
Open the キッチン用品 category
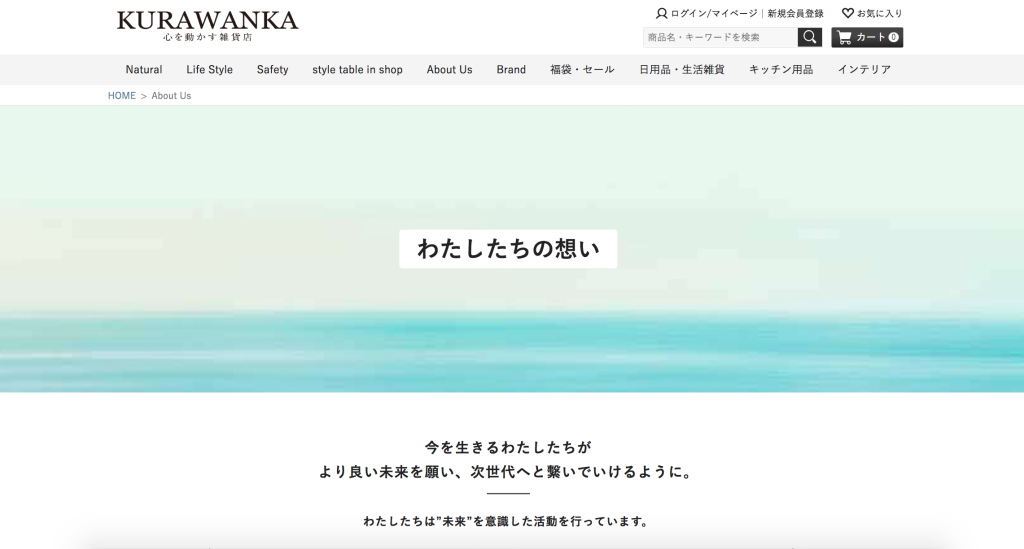coord(780,69)
